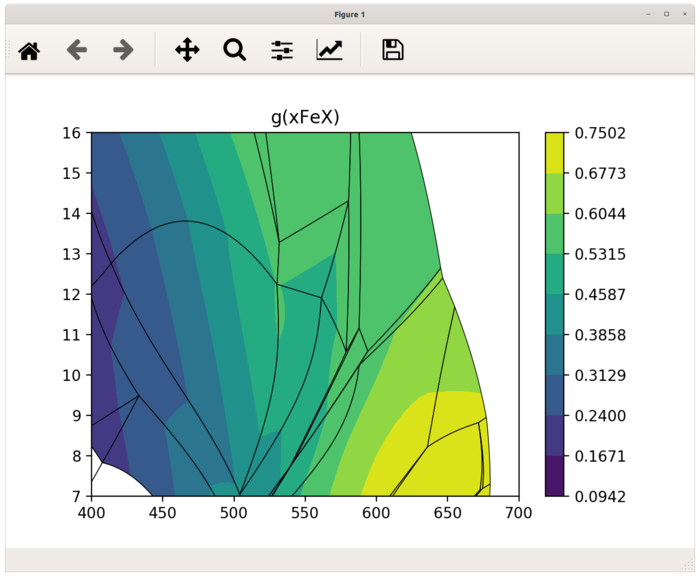Viewport: 700px width, 577px height.
Task: Click the x-axis tick label 600
Action: click(376, 513)
